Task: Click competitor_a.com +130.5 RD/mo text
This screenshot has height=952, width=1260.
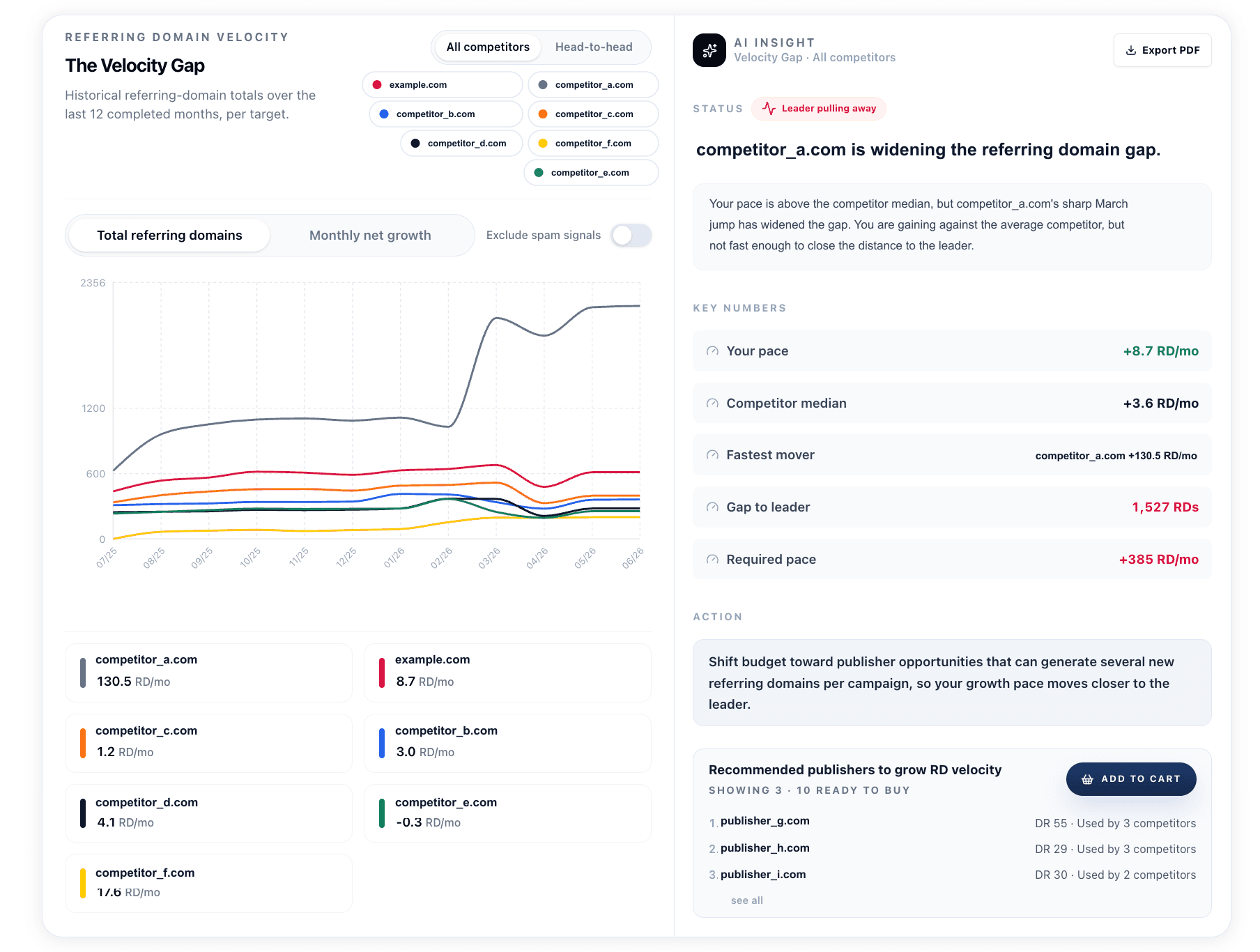Action: (1116, 456)
